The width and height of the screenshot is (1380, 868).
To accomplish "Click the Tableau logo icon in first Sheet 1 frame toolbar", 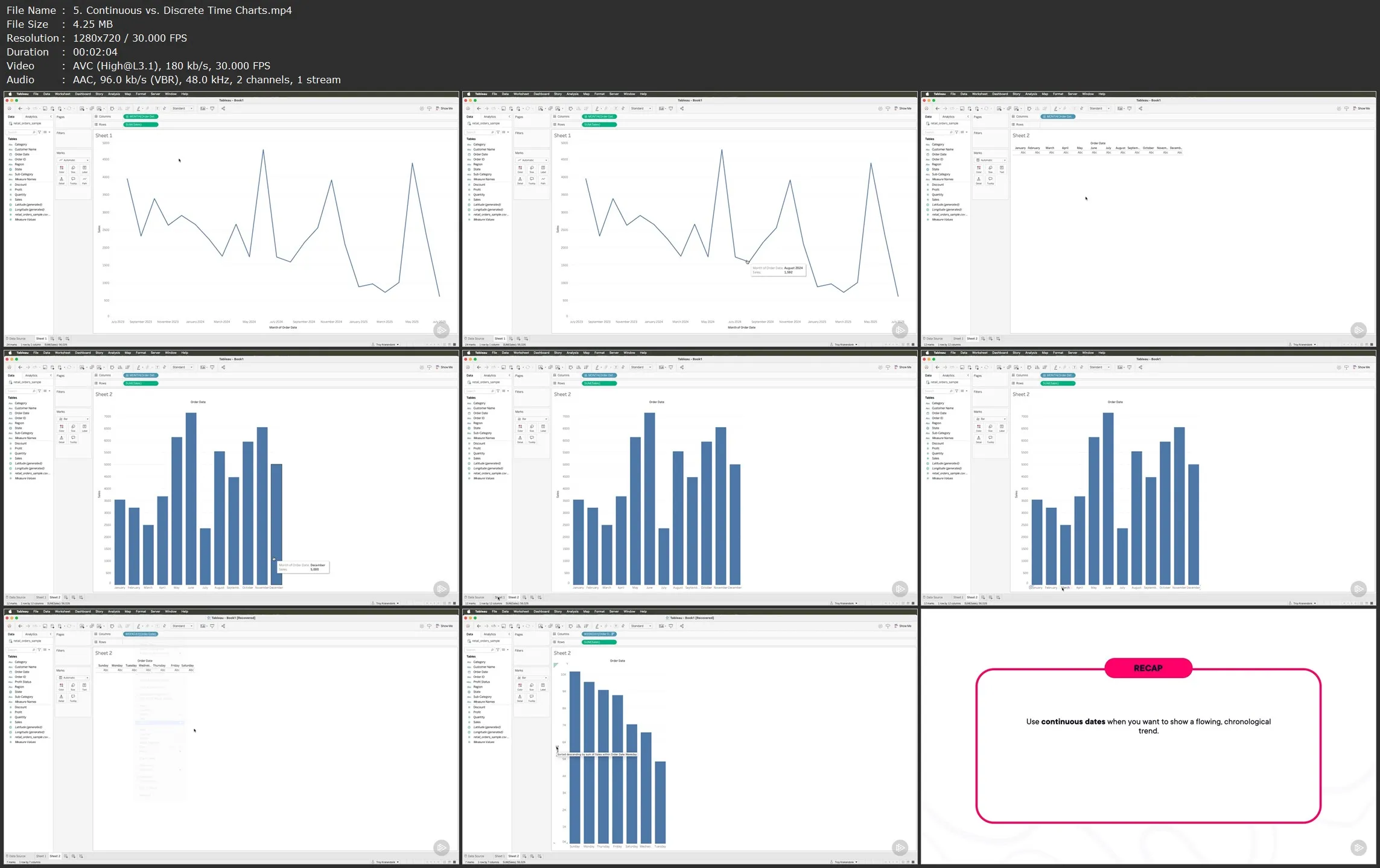I will click(9, 109).
